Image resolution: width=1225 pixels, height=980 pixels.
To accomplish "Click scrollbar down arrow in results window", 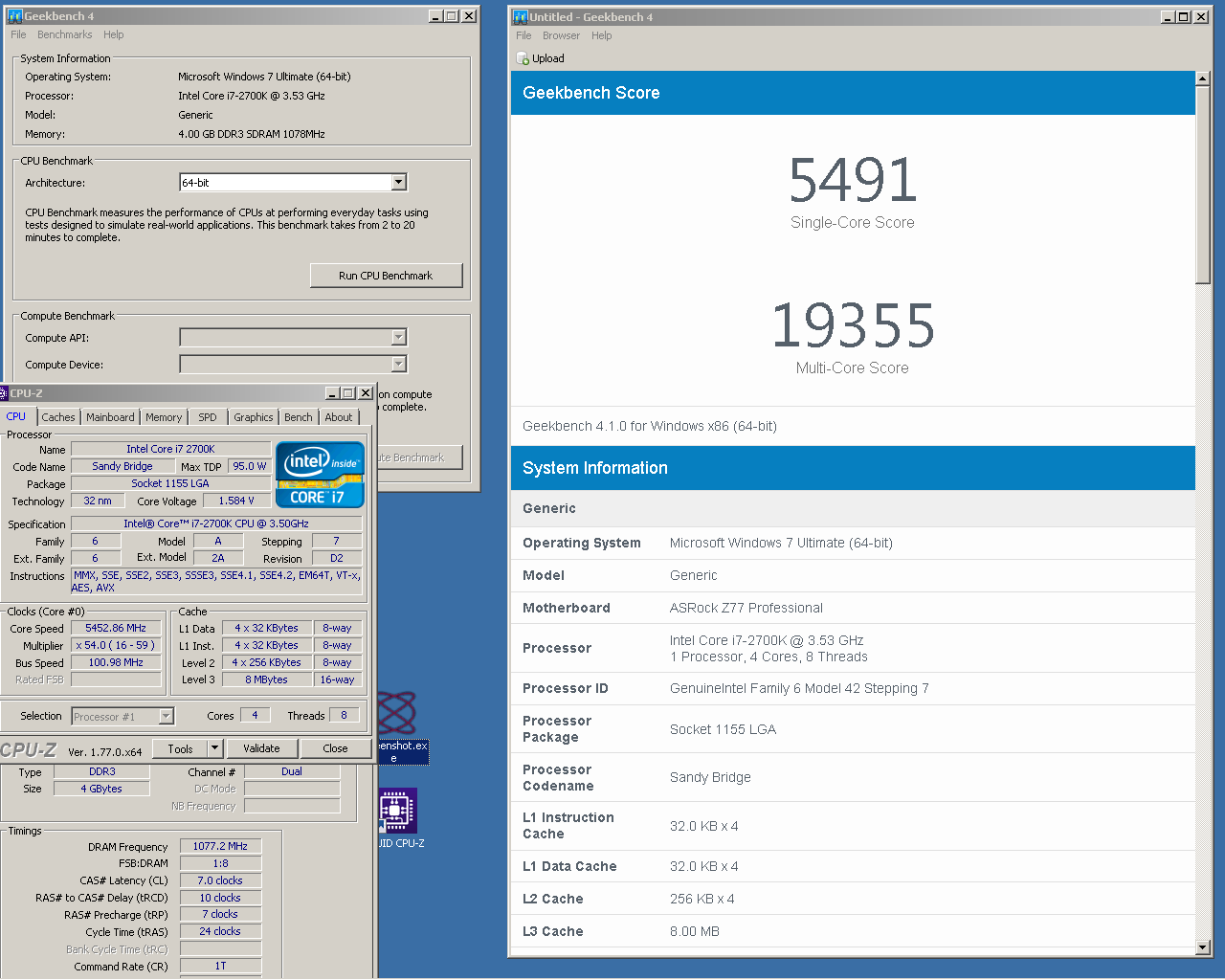I will point(1203,947).
